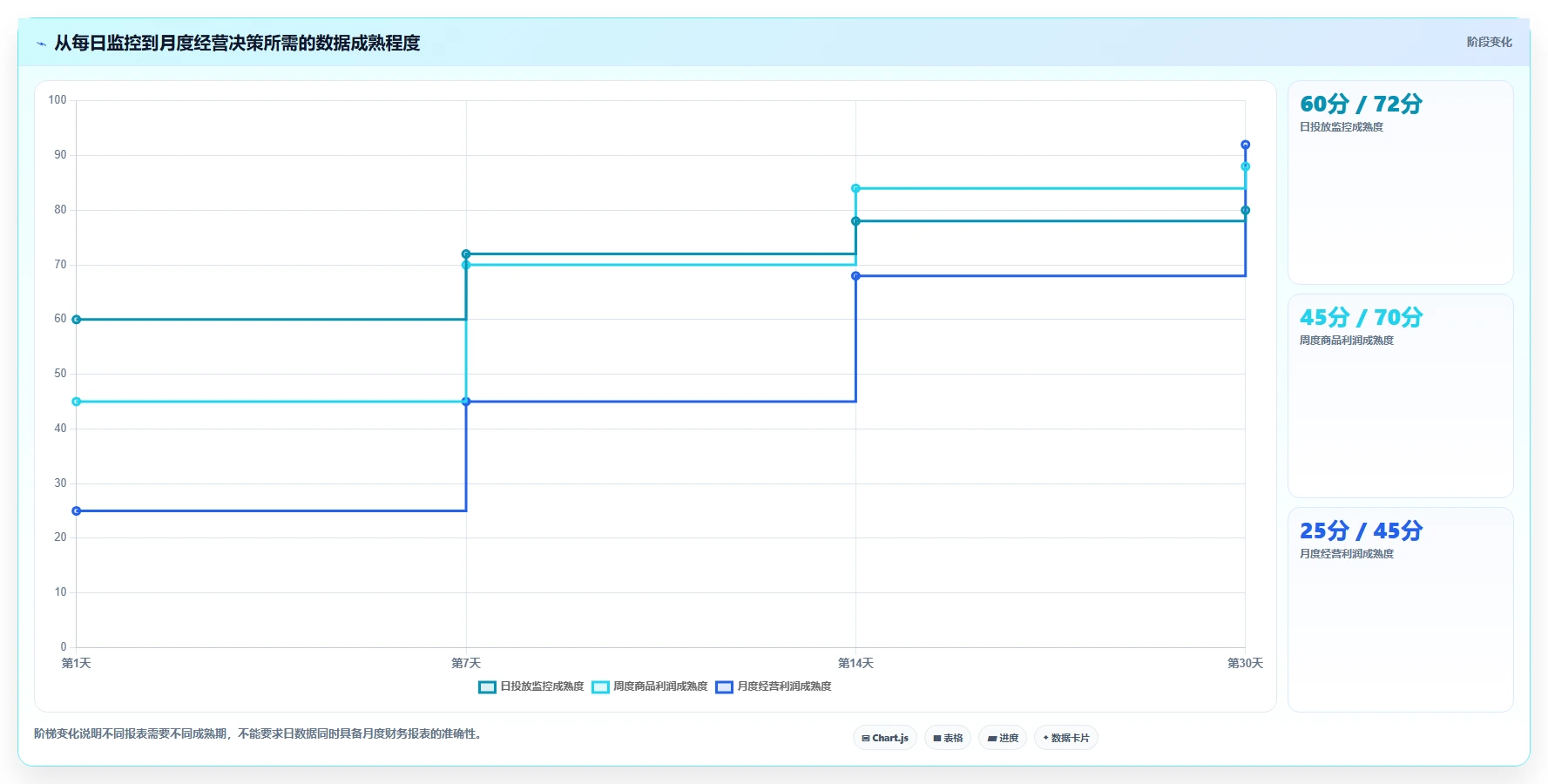Toggle 月度经营利润成熟度 series in the legend
Screen dimensions: 1548x784
[774, 686]
